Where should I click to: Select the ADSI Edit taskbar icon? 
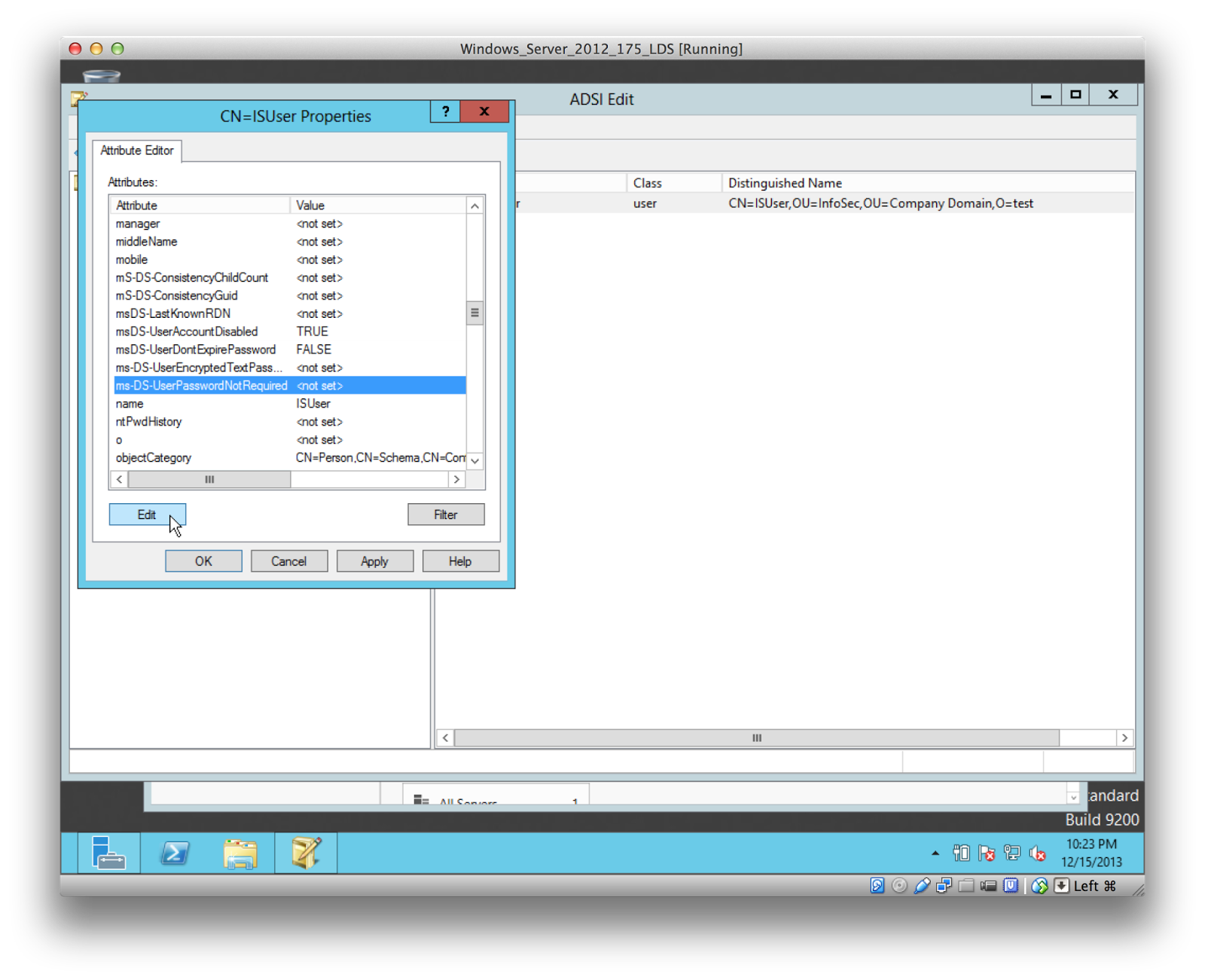pyautogui.click(x=306, y=853)
